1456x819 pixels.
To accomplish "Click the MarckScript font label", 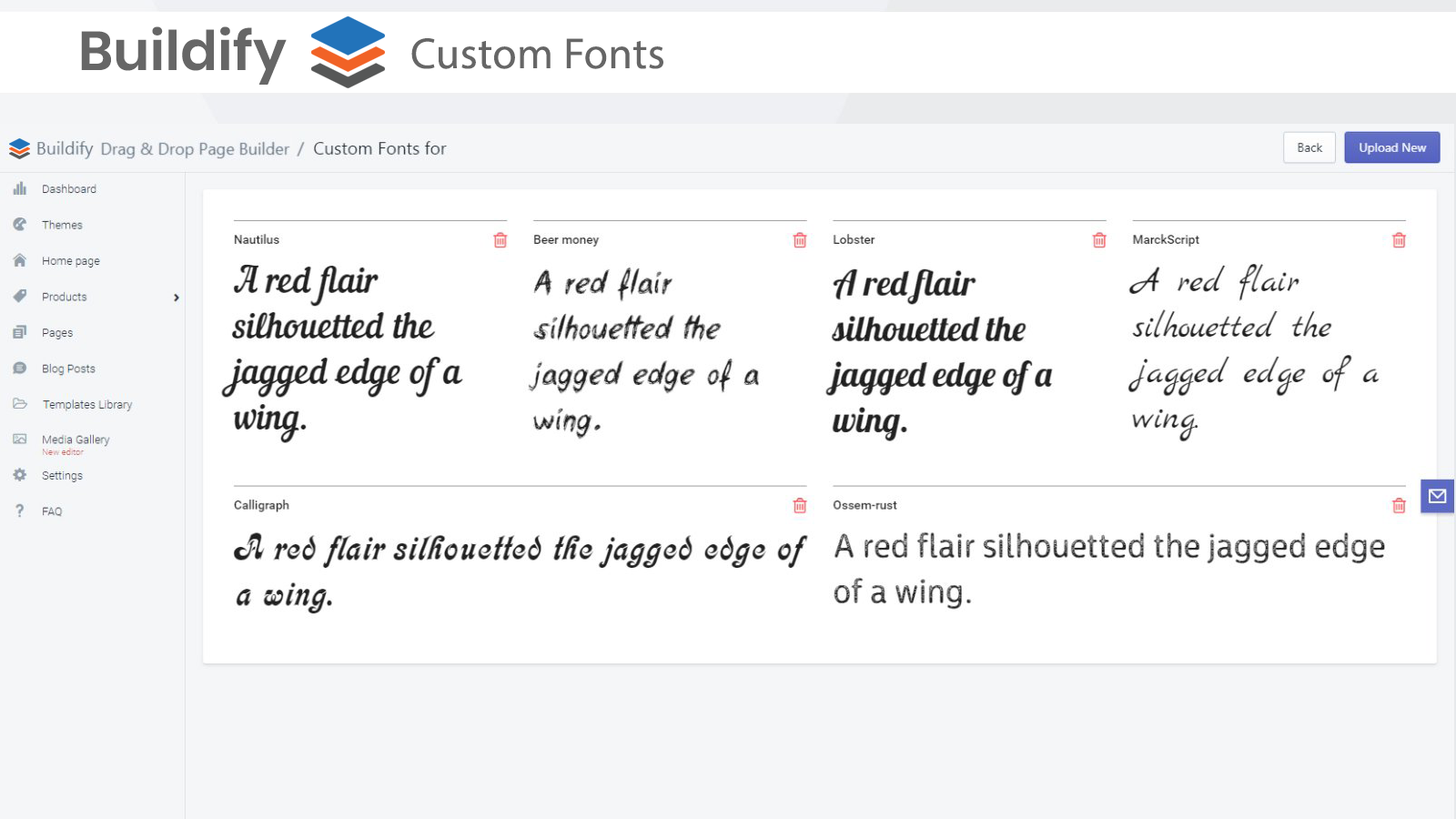I will 1166,240.
